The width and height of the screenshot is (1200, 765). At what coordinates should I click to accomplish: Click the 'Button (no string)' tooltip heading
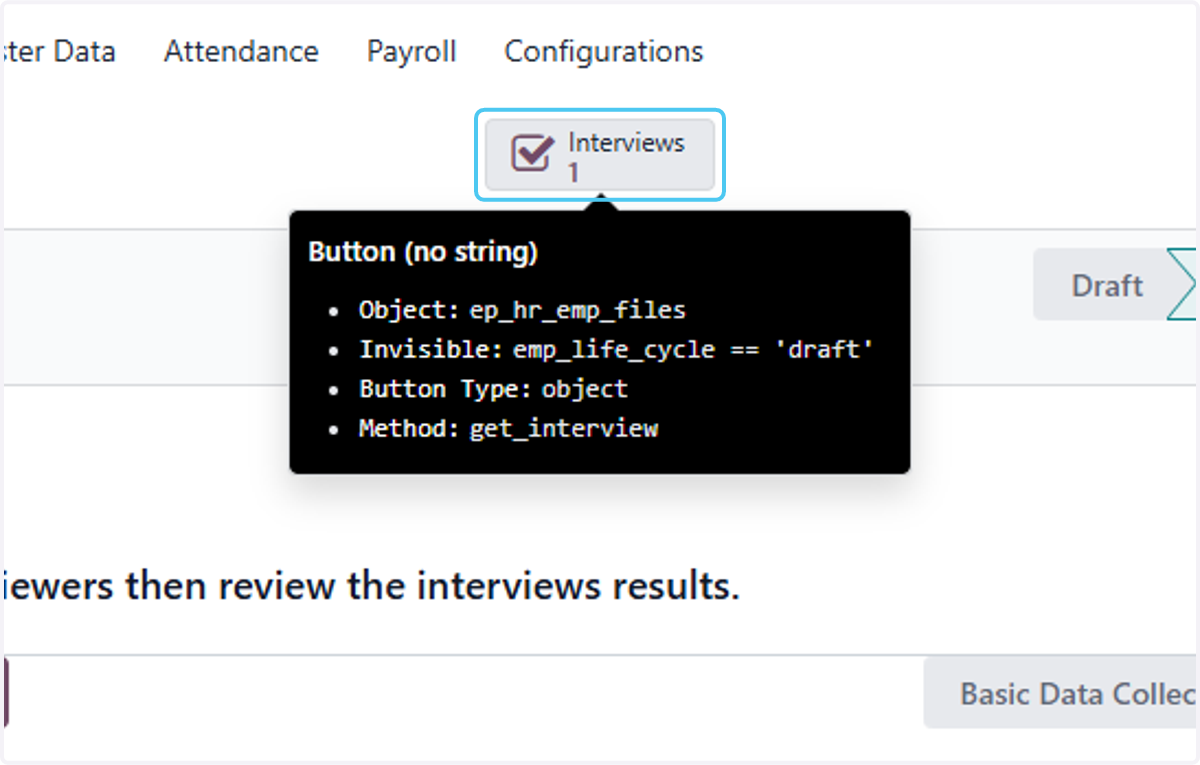point(423,252)
